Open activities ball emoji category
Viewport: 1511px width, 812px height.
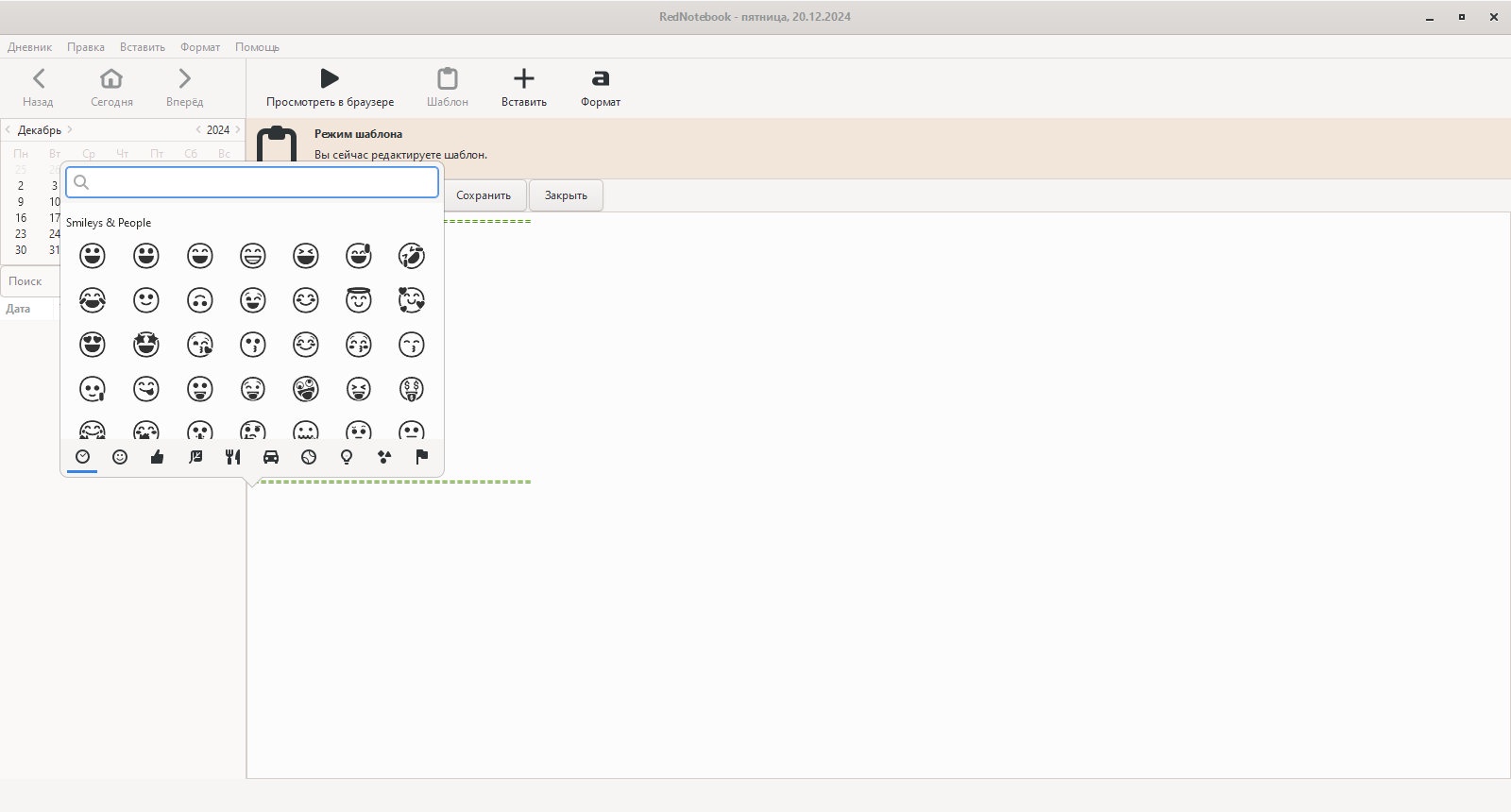(309, 457)
